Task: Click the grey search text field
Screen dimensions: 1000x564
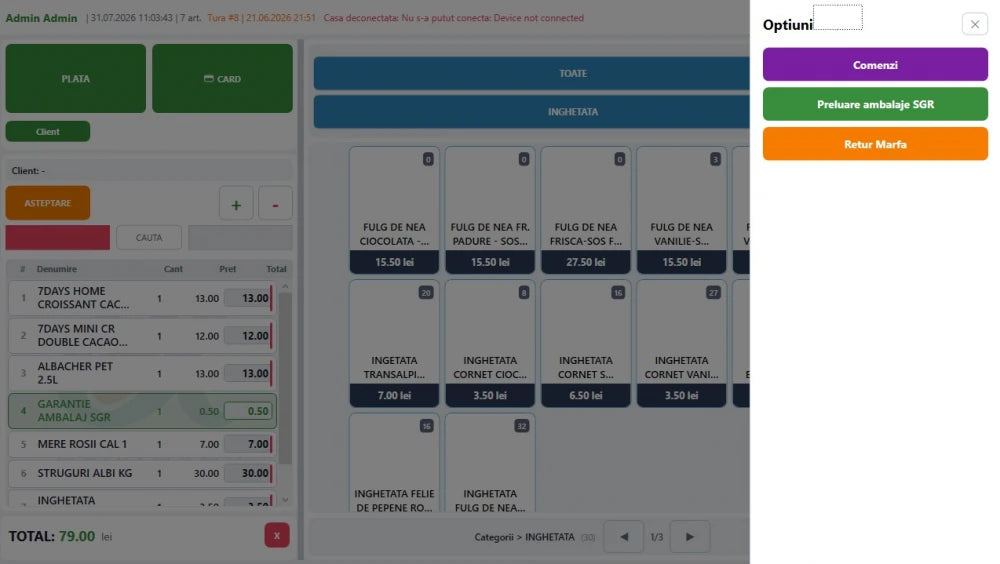Action: point(240,237)
